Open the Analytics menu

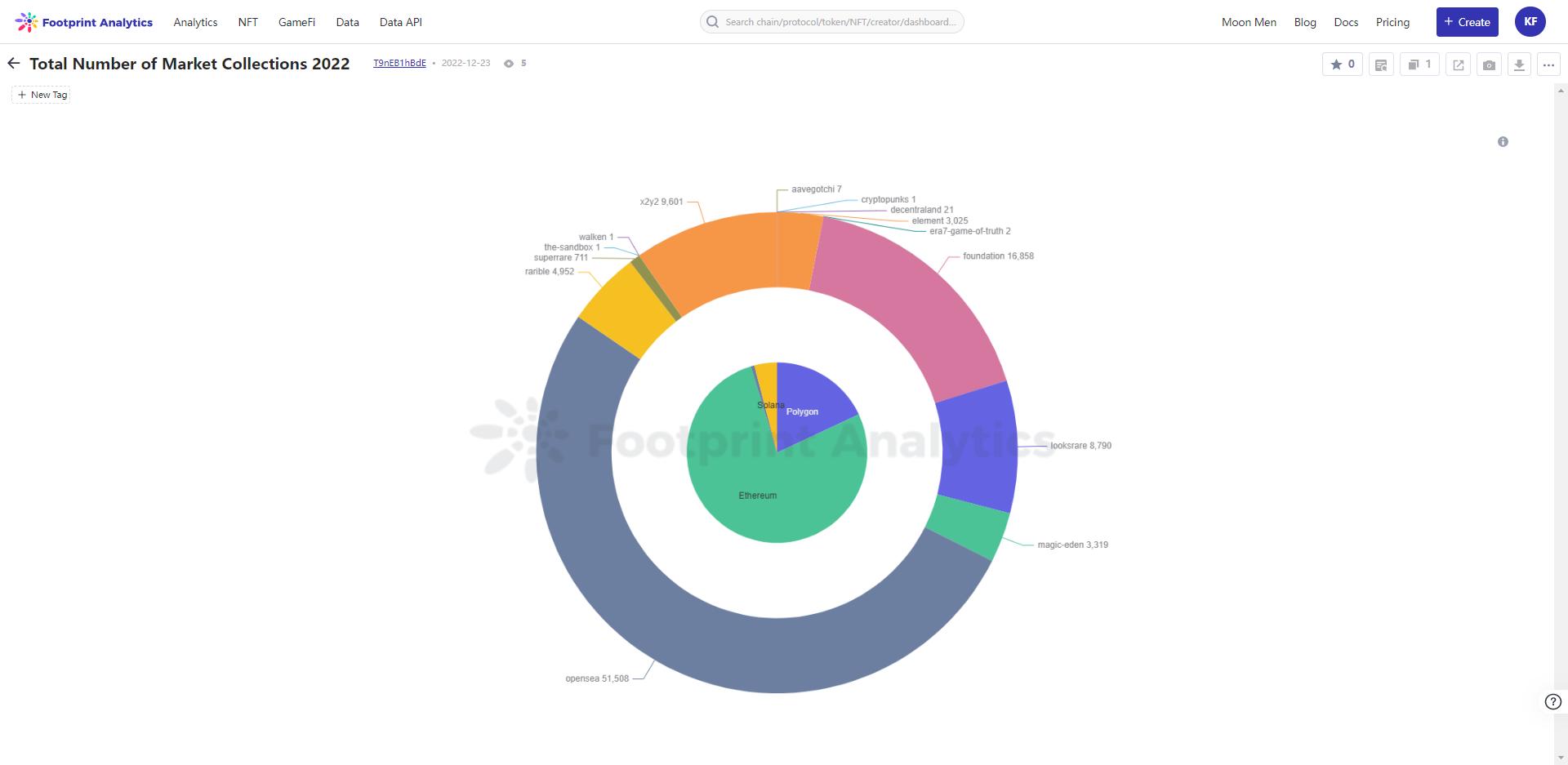click(195, 22)
